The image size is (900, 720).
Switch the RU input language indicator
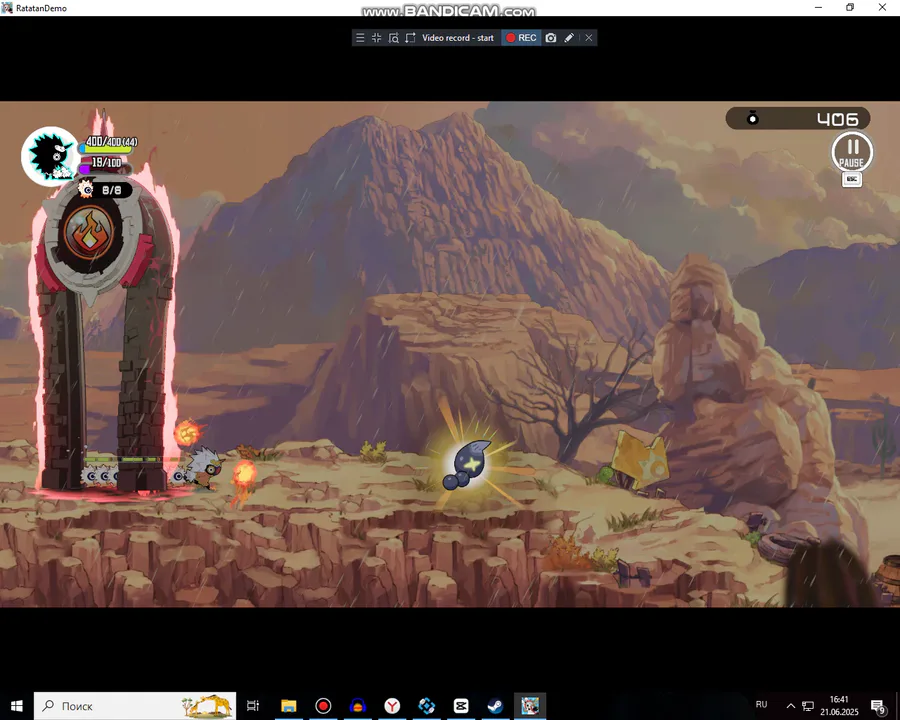click(x=761, y=704)
